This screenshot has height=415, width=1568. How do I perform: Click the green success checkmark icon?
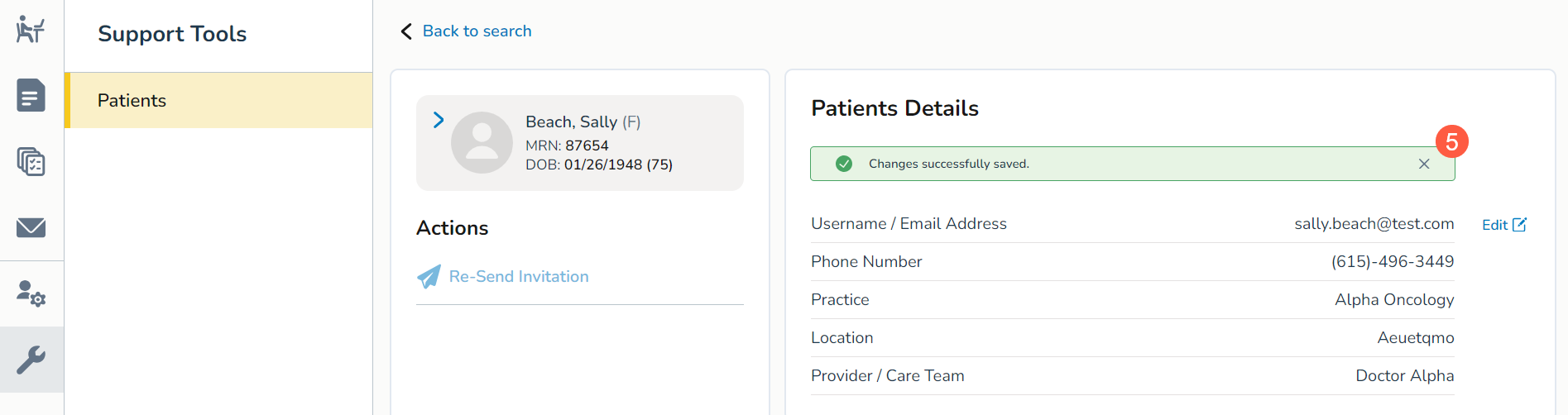(844, 164)
